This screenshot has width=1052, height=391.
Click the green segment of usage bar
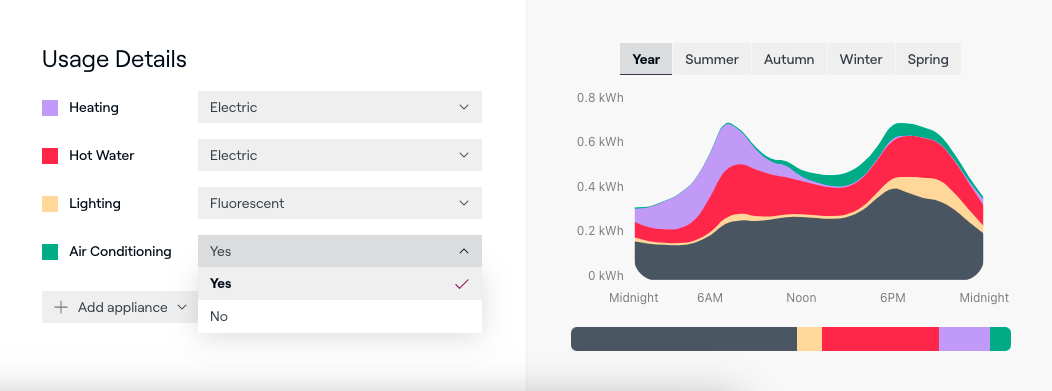(1000, 339)
